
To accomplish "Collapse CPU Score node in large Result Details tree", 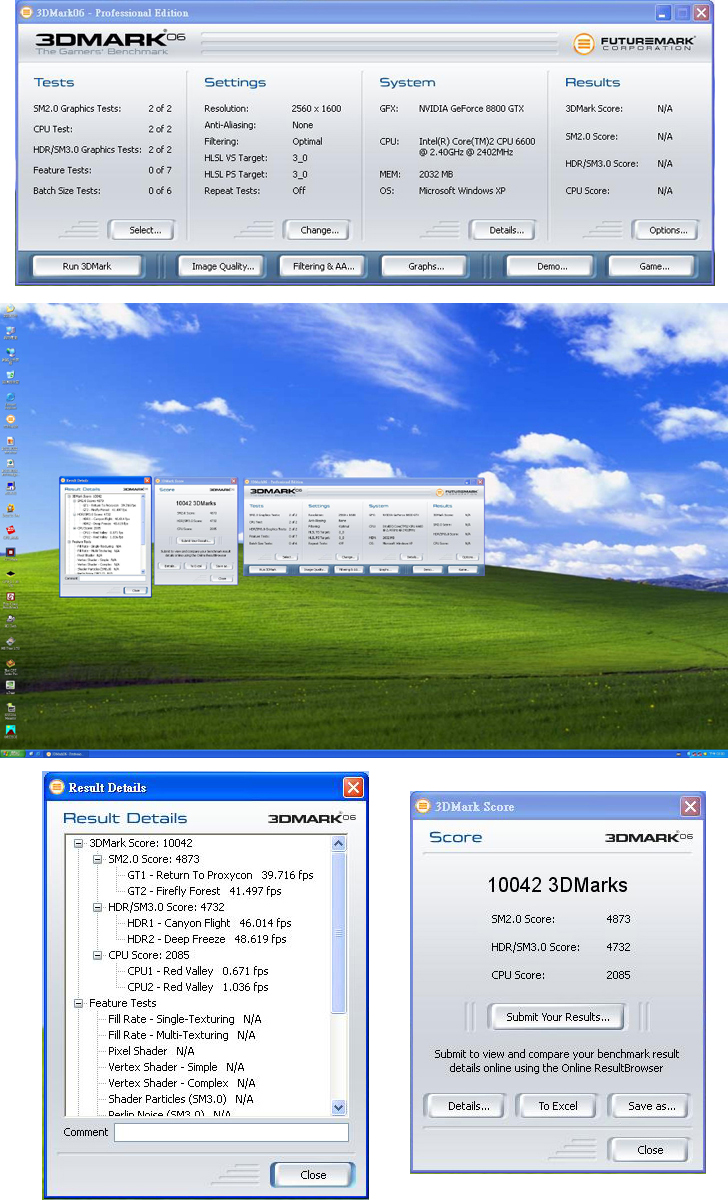I will click(98, 955).
